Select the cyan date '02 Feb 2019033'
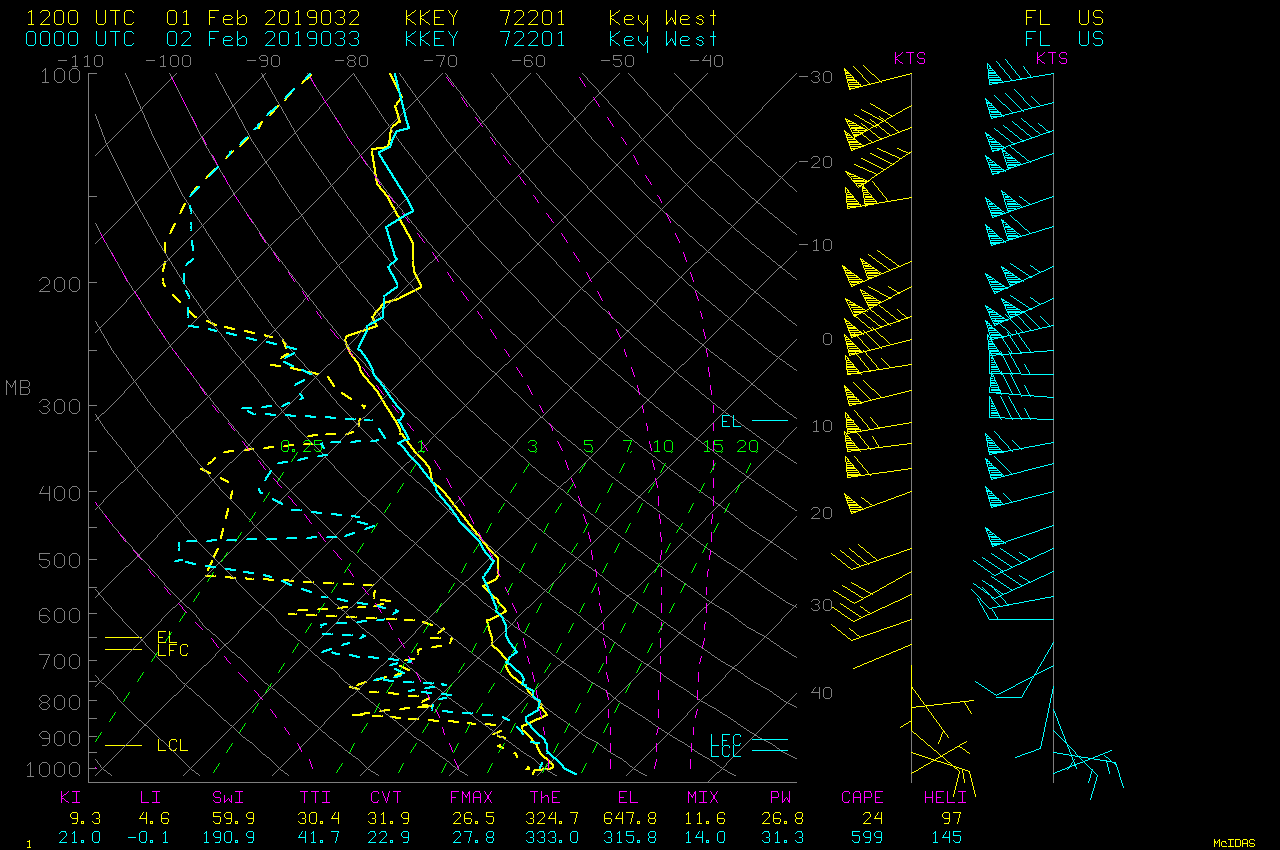 click(264, 39)
